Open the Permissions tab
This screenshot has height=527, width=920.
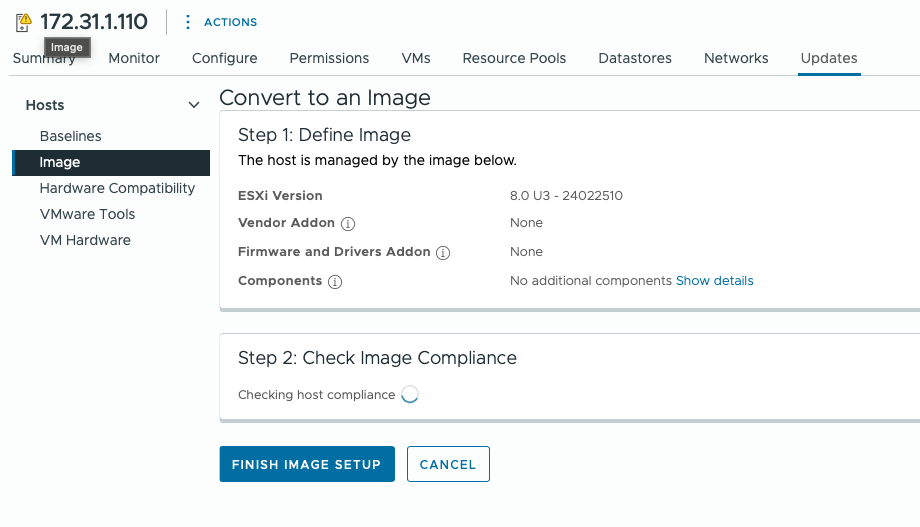[329, 58]
